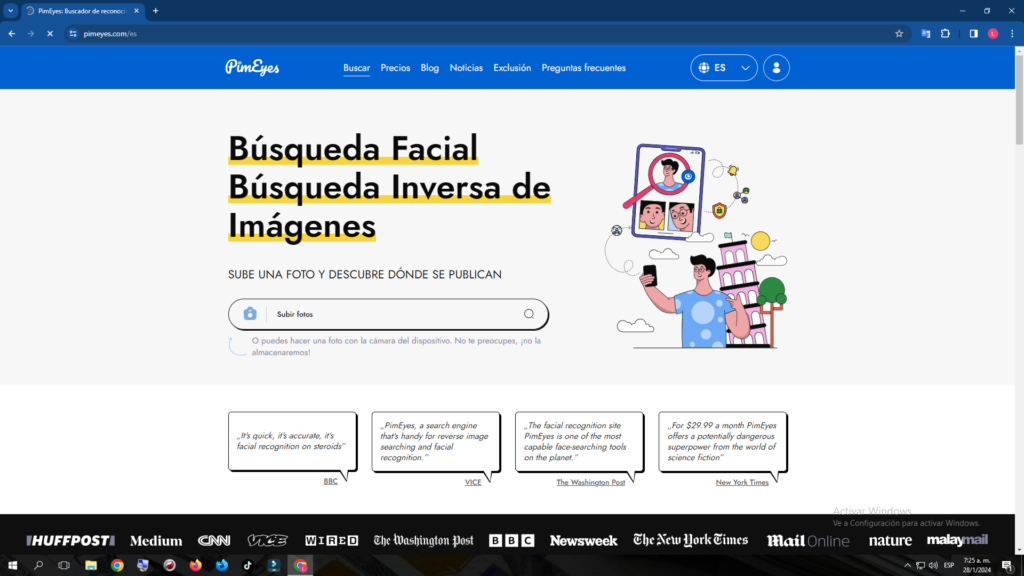This screenshot has width=1024, height=576.
Task: Click the Washington Post quote about face-searching tools
Action: coord(579,441)
